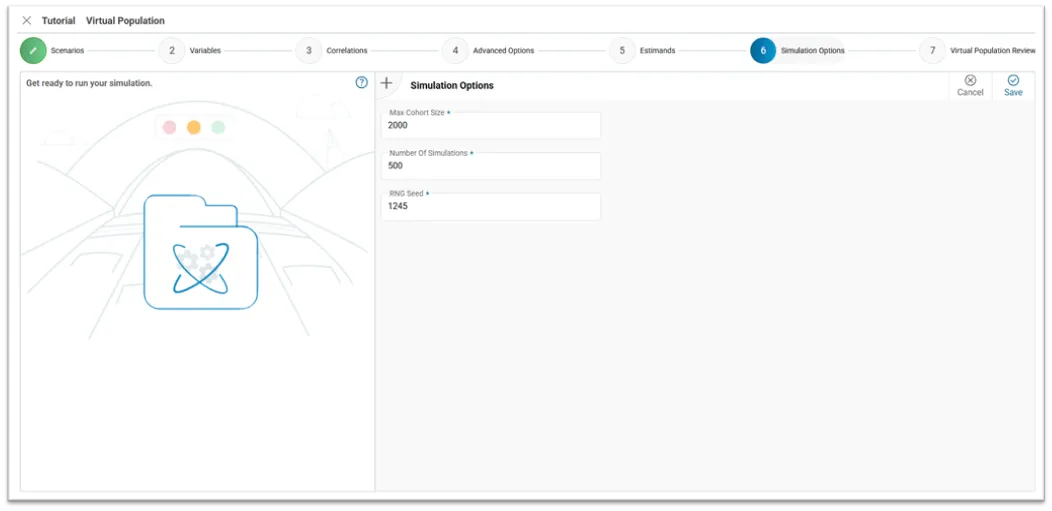Image resolution: width=1052 pixels, height=511 pixels.
Task: Go to step 5 Estimands circle
Action: [x=622, y=50]
